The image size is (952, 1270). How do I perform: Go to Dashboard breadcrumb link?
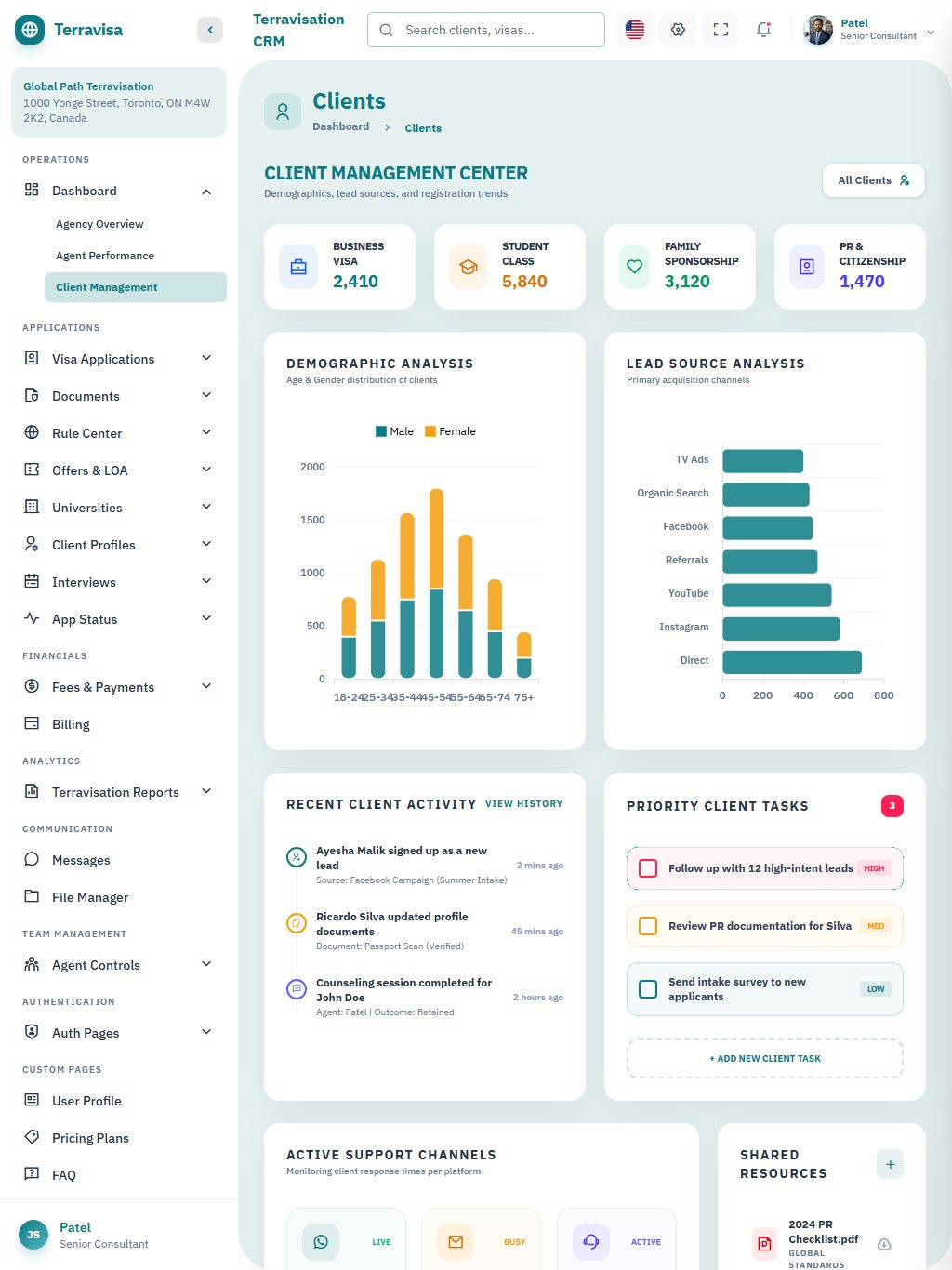(340, 126)
